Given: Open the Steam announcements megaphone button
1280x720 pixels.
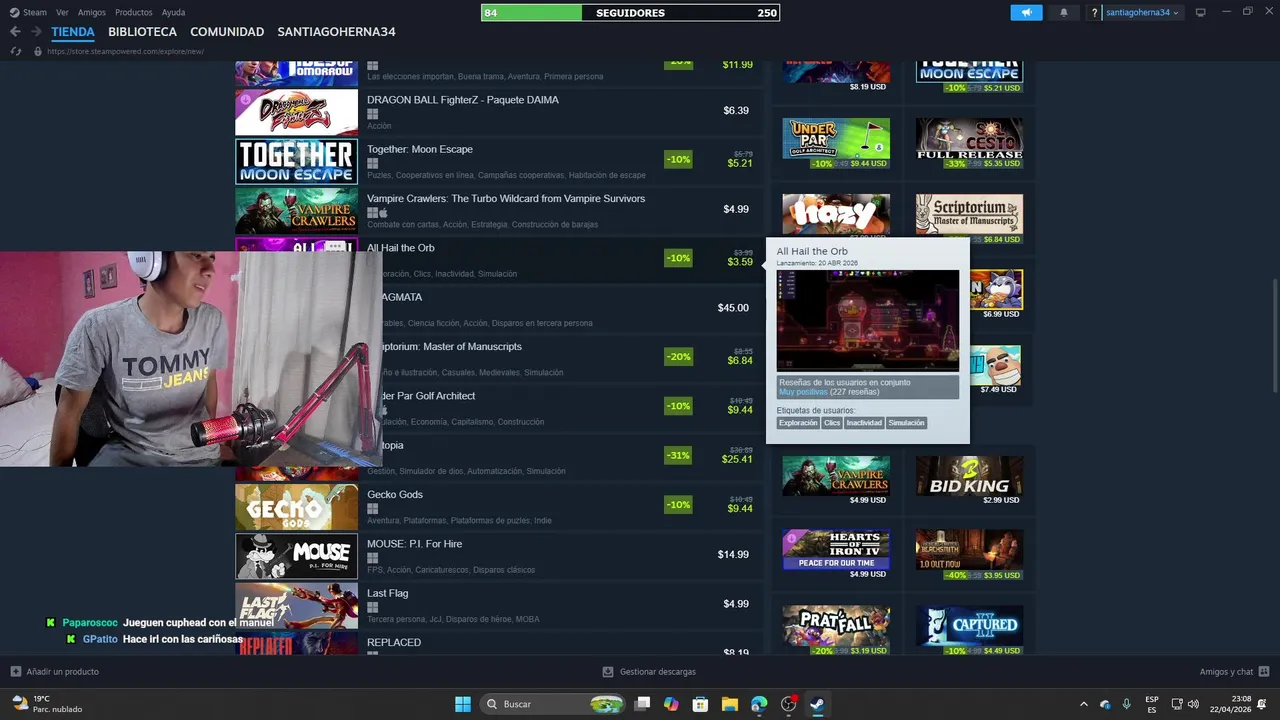Looking at the screenshot, I should pyautogui.click(x=1026, y=12).
